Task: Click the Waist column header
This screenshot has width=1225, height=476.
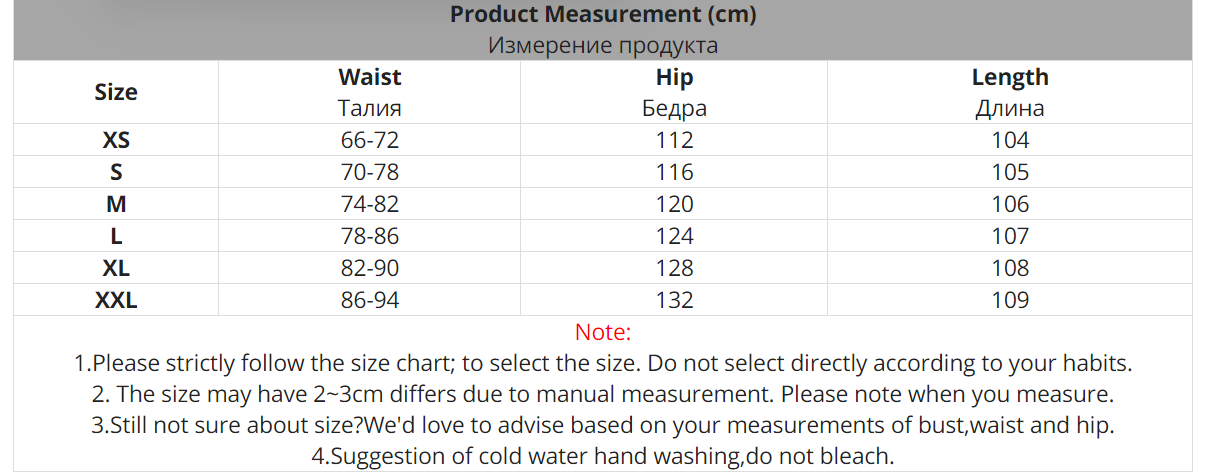Action: point(369,77)
